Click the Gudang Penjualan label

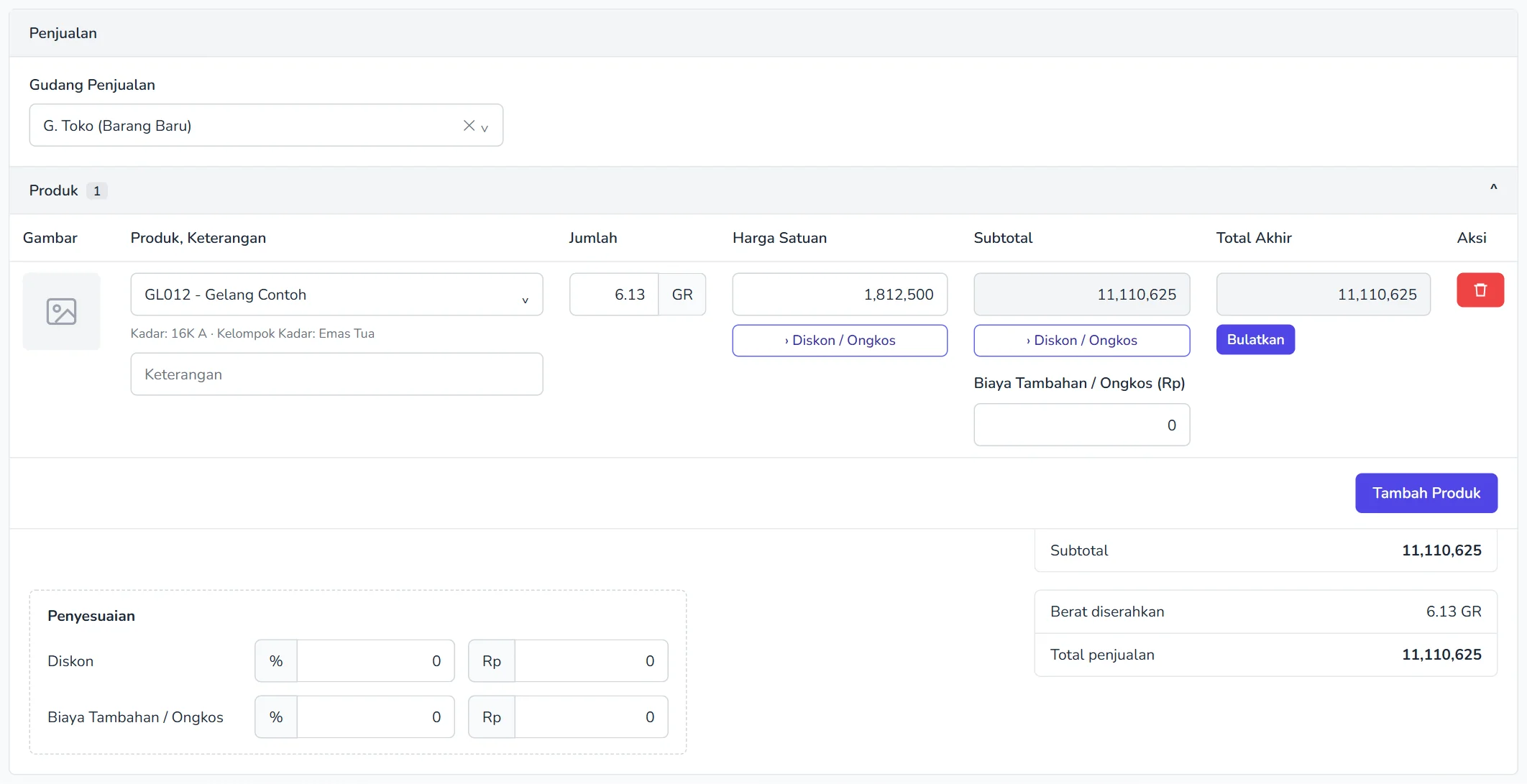[92, 85]
